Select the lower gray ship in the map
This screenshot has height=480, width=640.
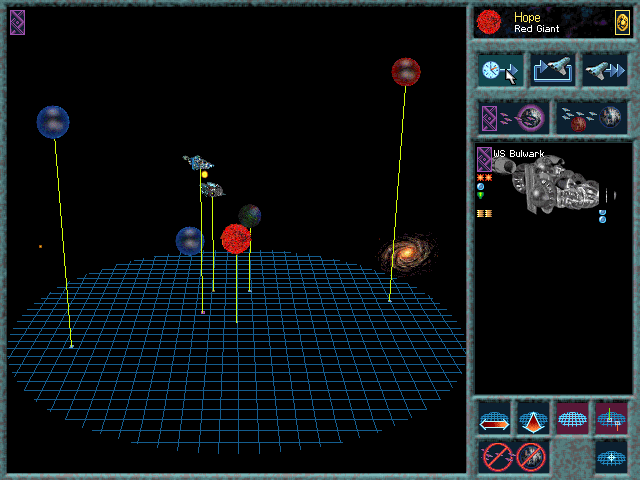click(x=212, y=189)
